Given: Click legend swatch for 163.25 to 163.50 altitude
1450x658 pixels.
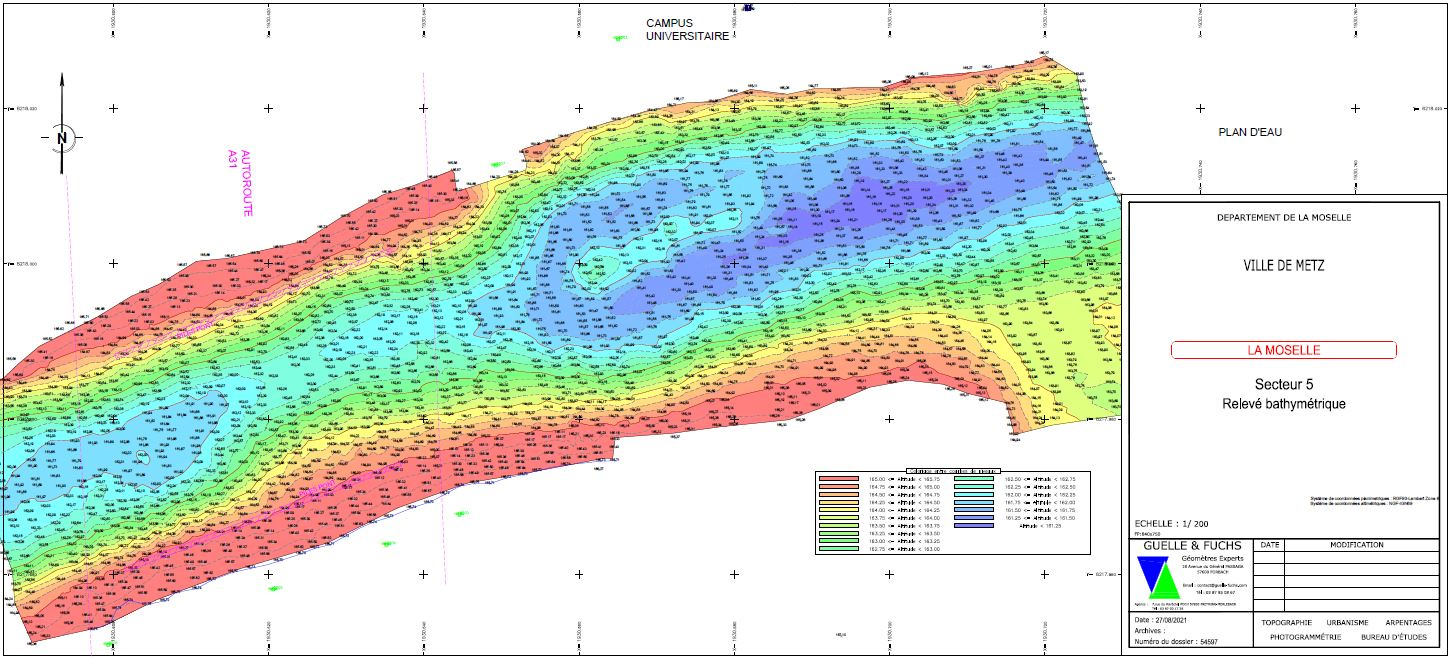Looking at the screenshot, I should pyautogui.click(x=839, y=533).
